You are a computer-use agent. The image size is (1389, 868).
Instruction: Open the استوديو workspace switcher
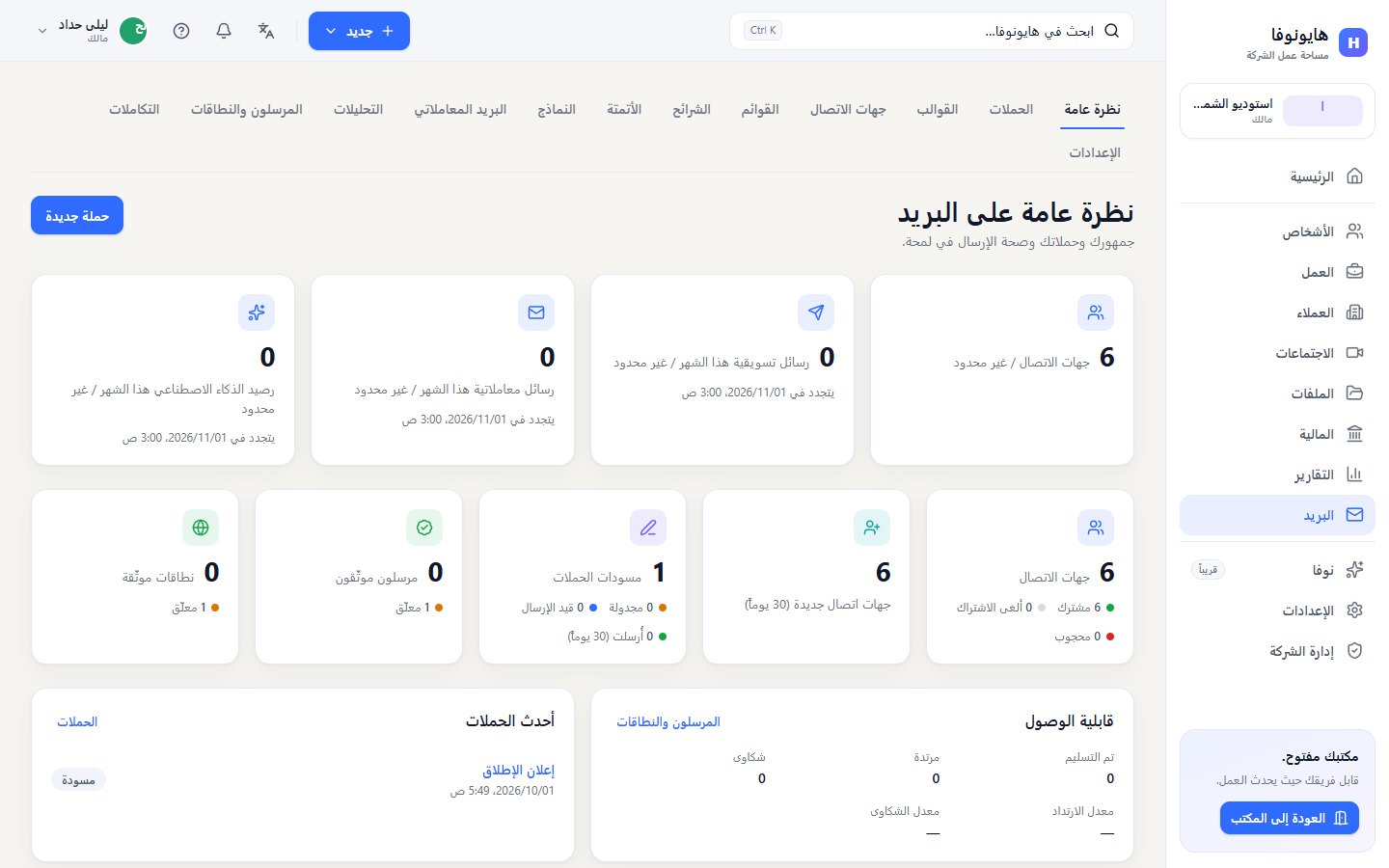tap(1277, 111)
